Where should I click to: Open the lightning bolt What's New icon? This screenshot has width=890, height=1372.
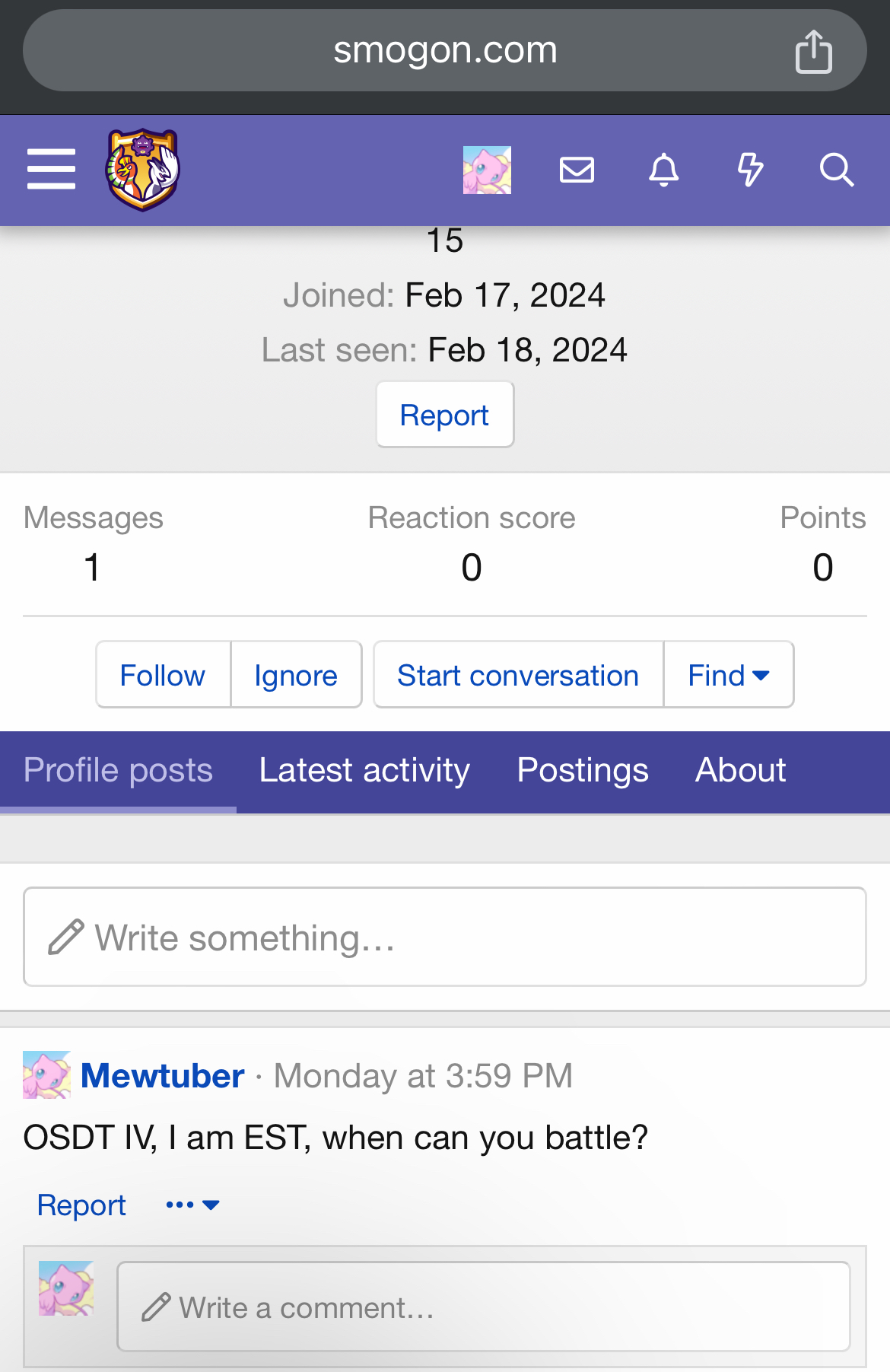[x=750, y=170]
